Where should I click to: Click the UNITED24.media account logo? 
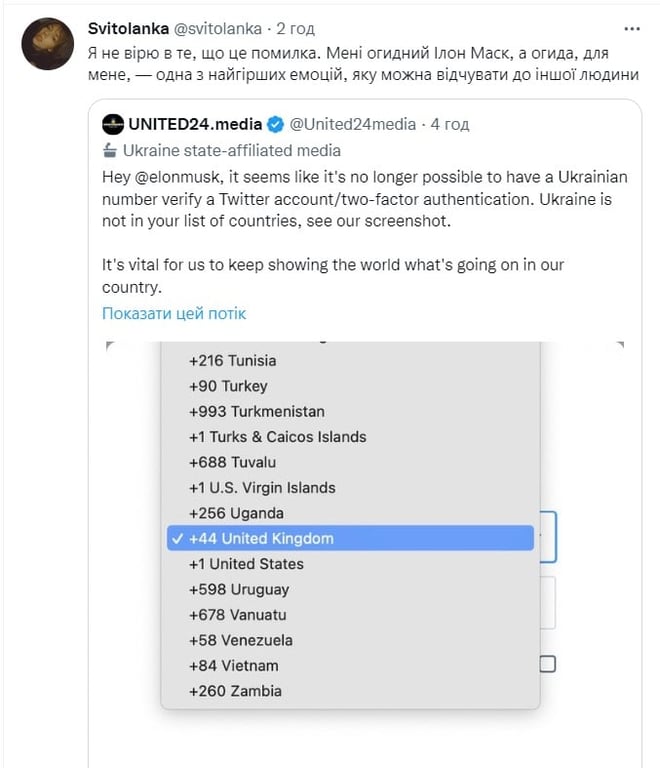click(113, 125)
